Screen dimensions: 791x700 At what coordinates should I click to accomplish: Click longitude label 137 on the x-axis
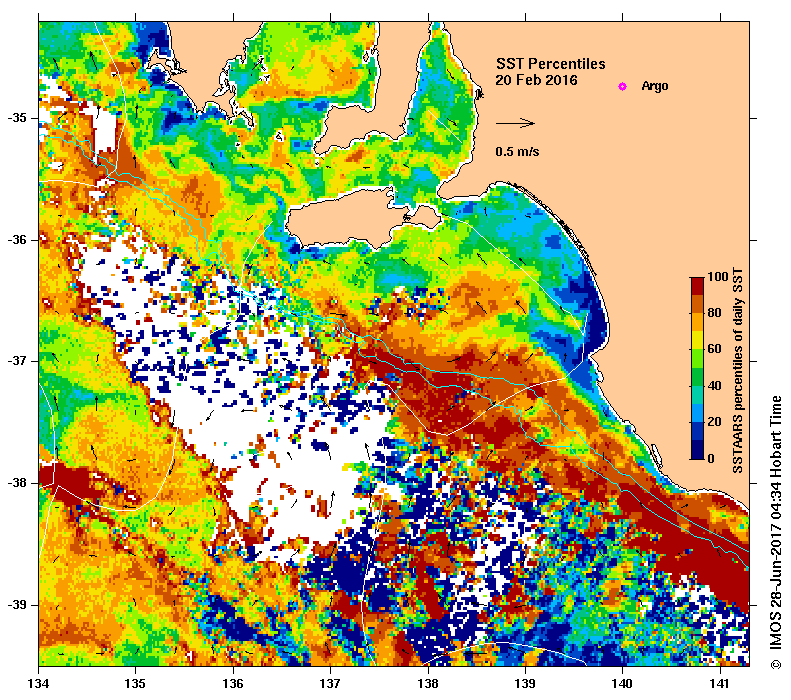coord(330,684)
